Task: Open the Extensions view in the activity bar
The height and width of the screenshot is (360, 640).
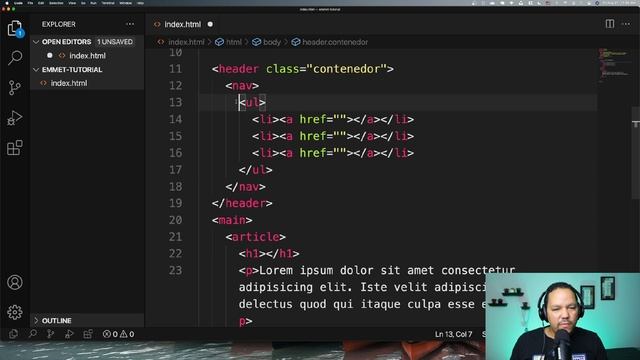Action: click(x=15, y=148)
